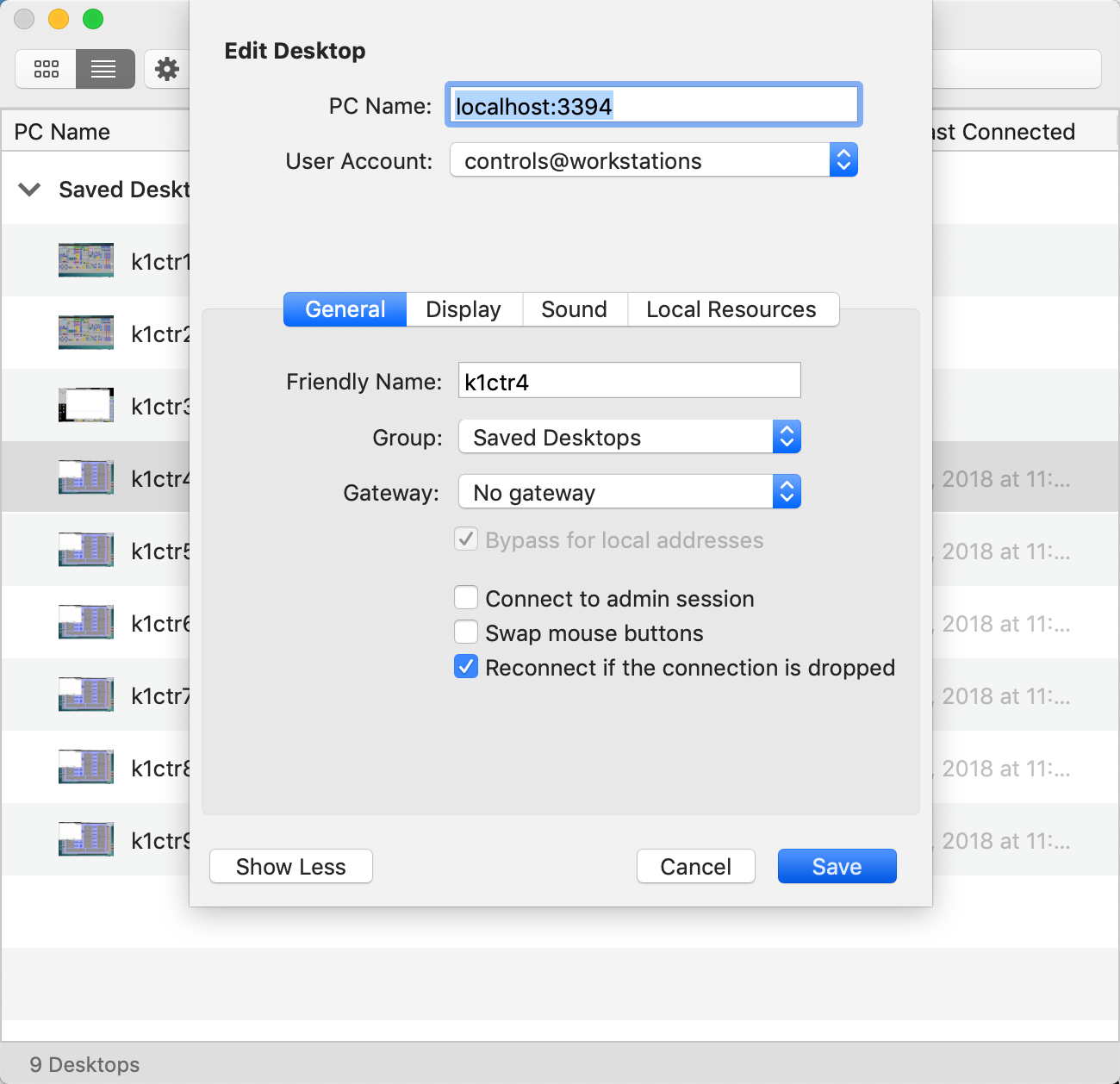Screen dimensions: 1120x1084
Task: Click the Friendly Name text field
Action: click(629, 381)
